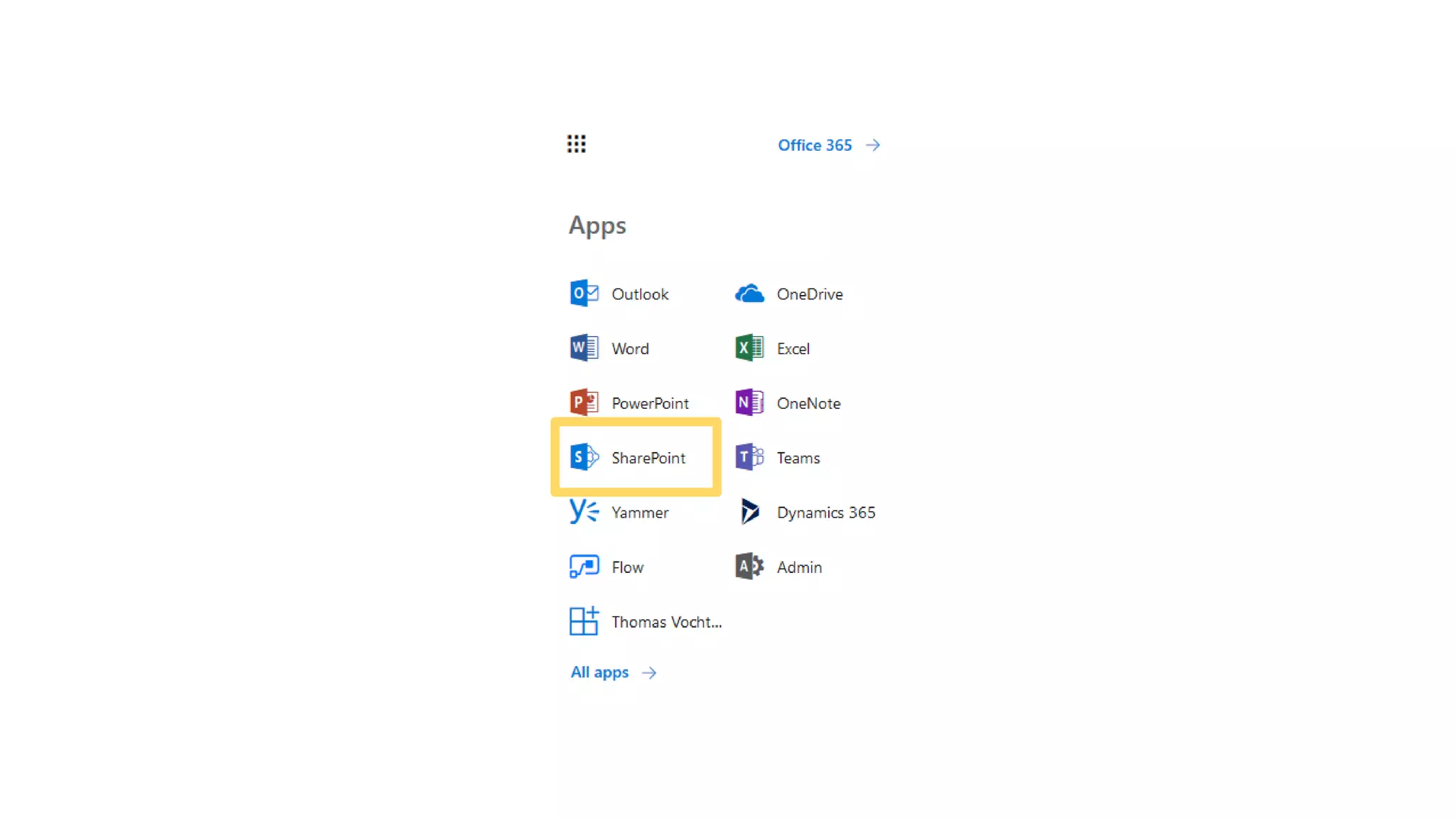
Task: Open the Outlook app icon
Action: (x=584, y=294)
